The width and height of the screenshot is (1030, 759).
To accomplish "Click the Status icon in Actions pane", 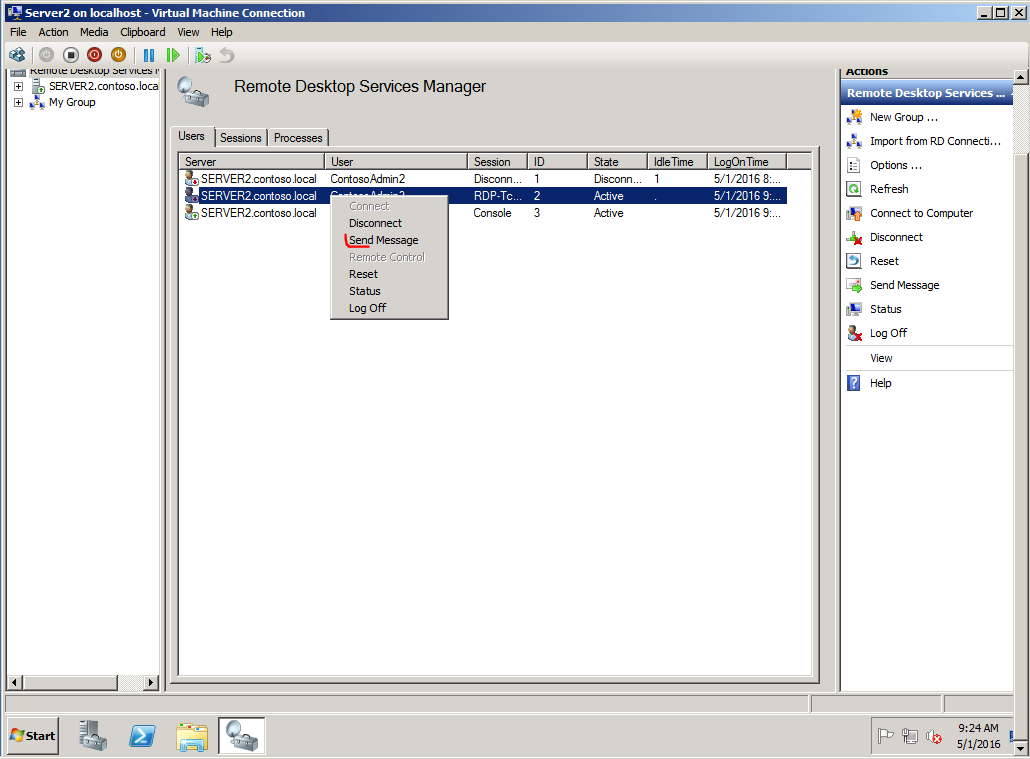I will 854,309.
